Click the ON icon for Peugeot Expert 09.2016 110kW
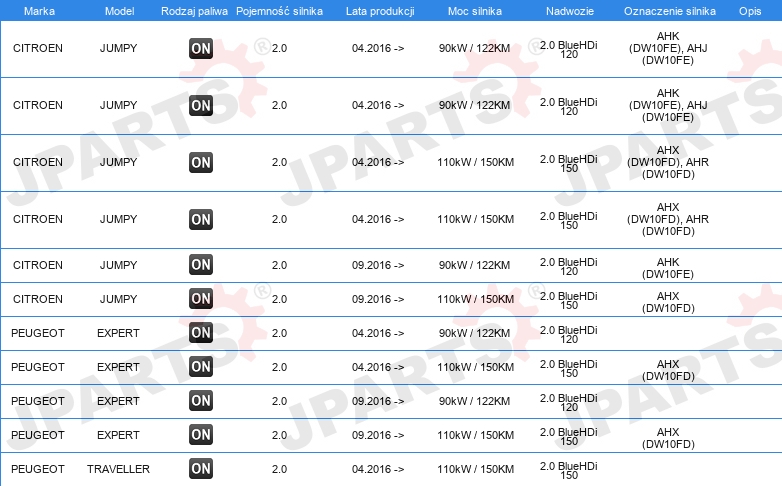This screenshot has width=782, height=486. tap(201, 435)
